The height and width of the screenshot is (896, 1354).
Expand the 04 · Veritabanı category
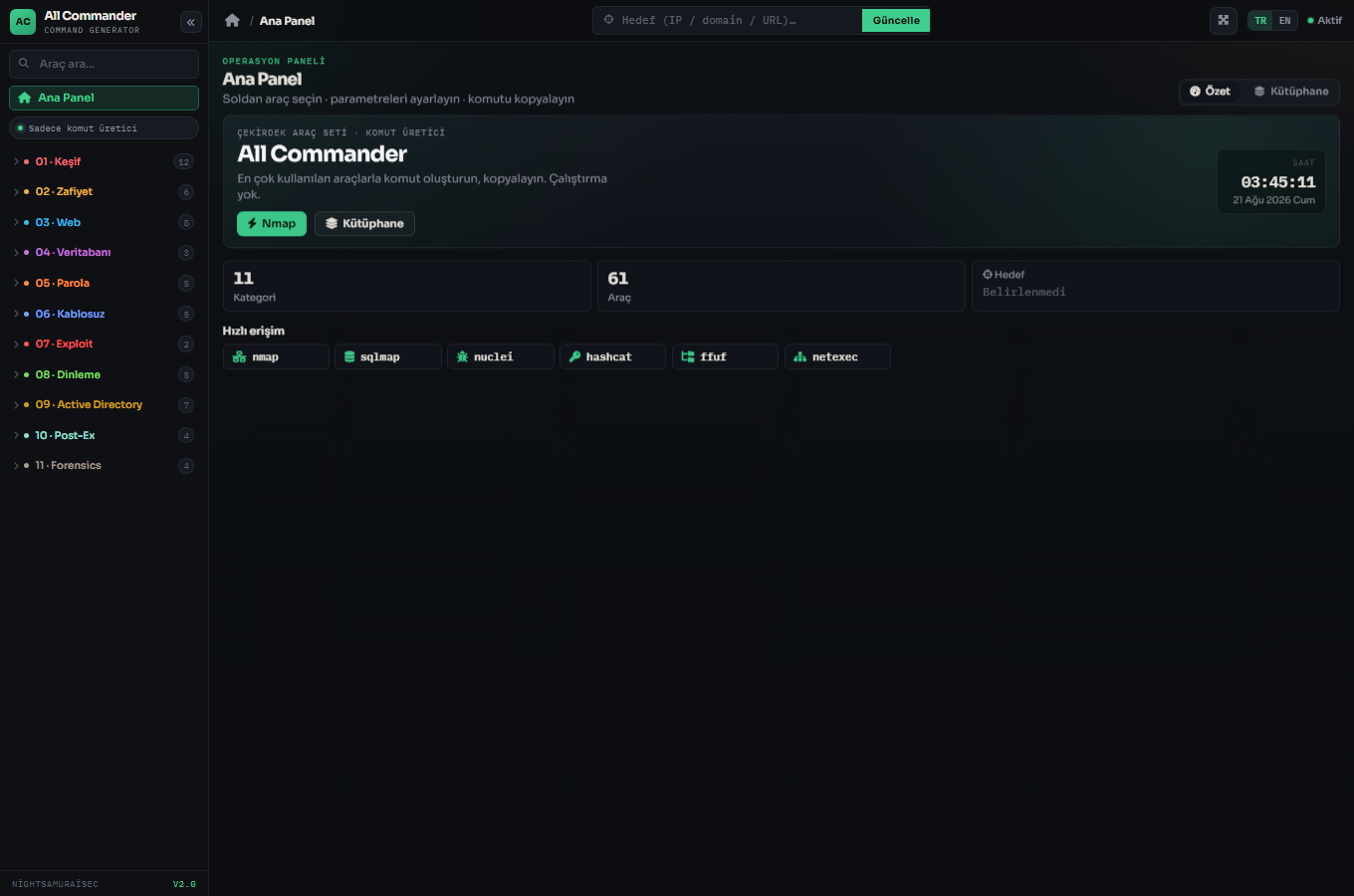pyautogui.click(x=104, y=253)
